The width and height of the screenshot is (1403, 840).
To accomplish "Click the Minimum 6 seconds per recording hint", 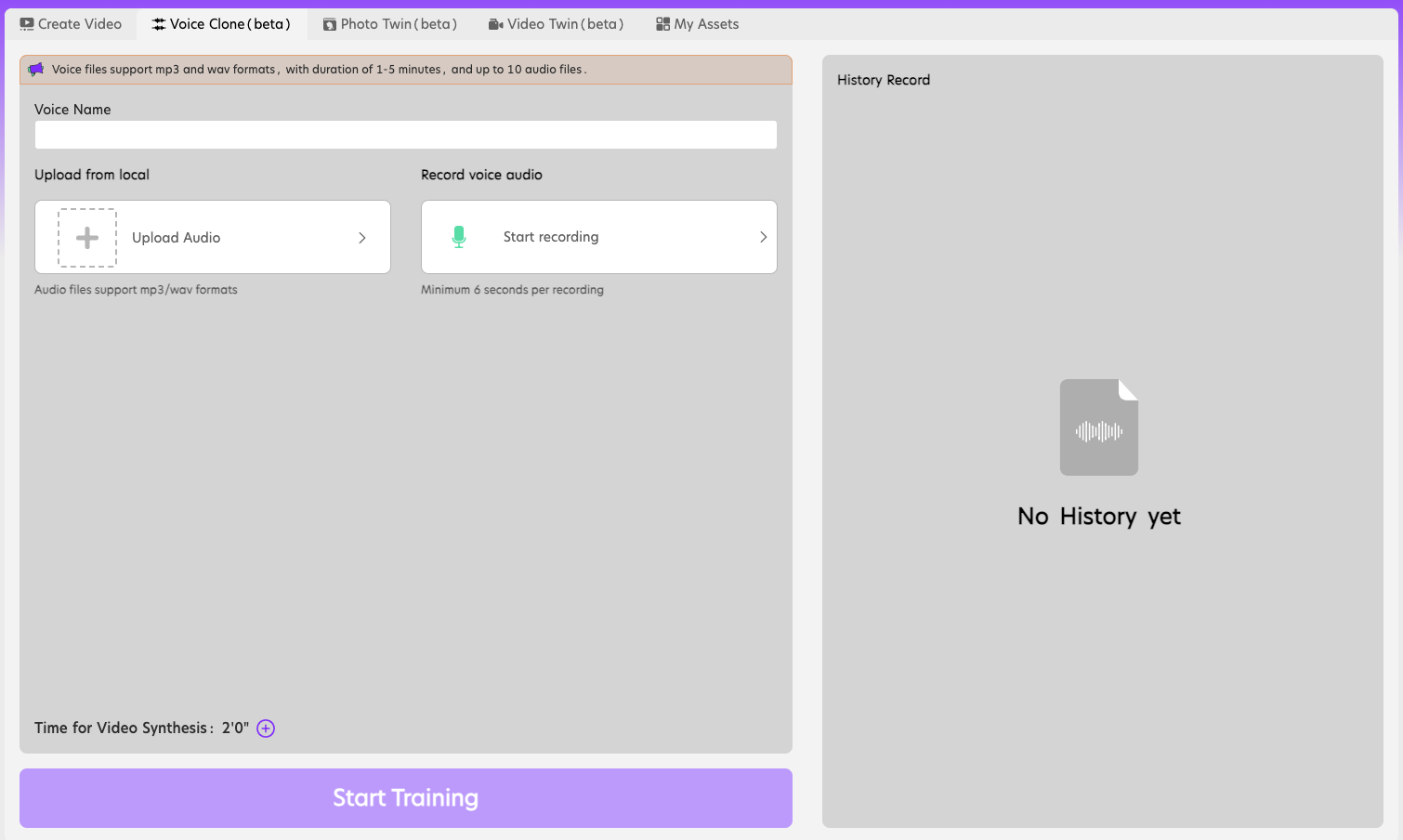I will point(512,290).
